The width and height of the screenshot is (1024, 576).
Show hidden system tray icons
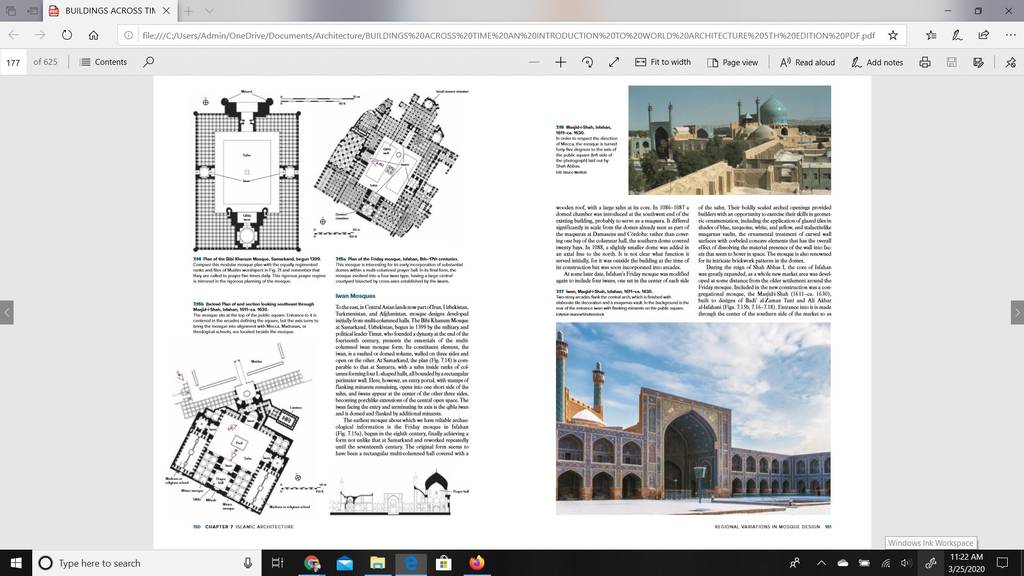[x=821, y=563]
